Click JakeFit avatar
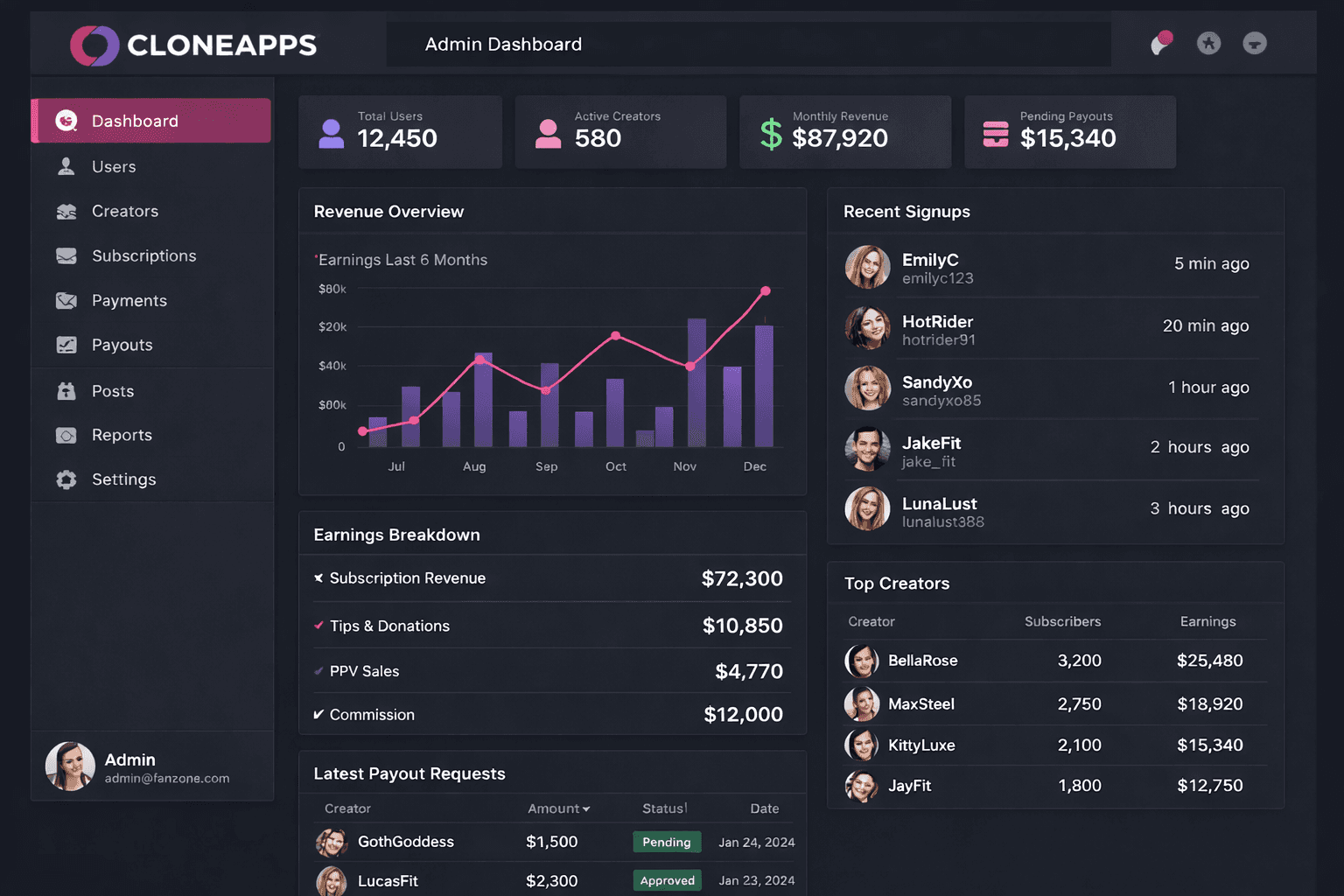 point(867,449)
